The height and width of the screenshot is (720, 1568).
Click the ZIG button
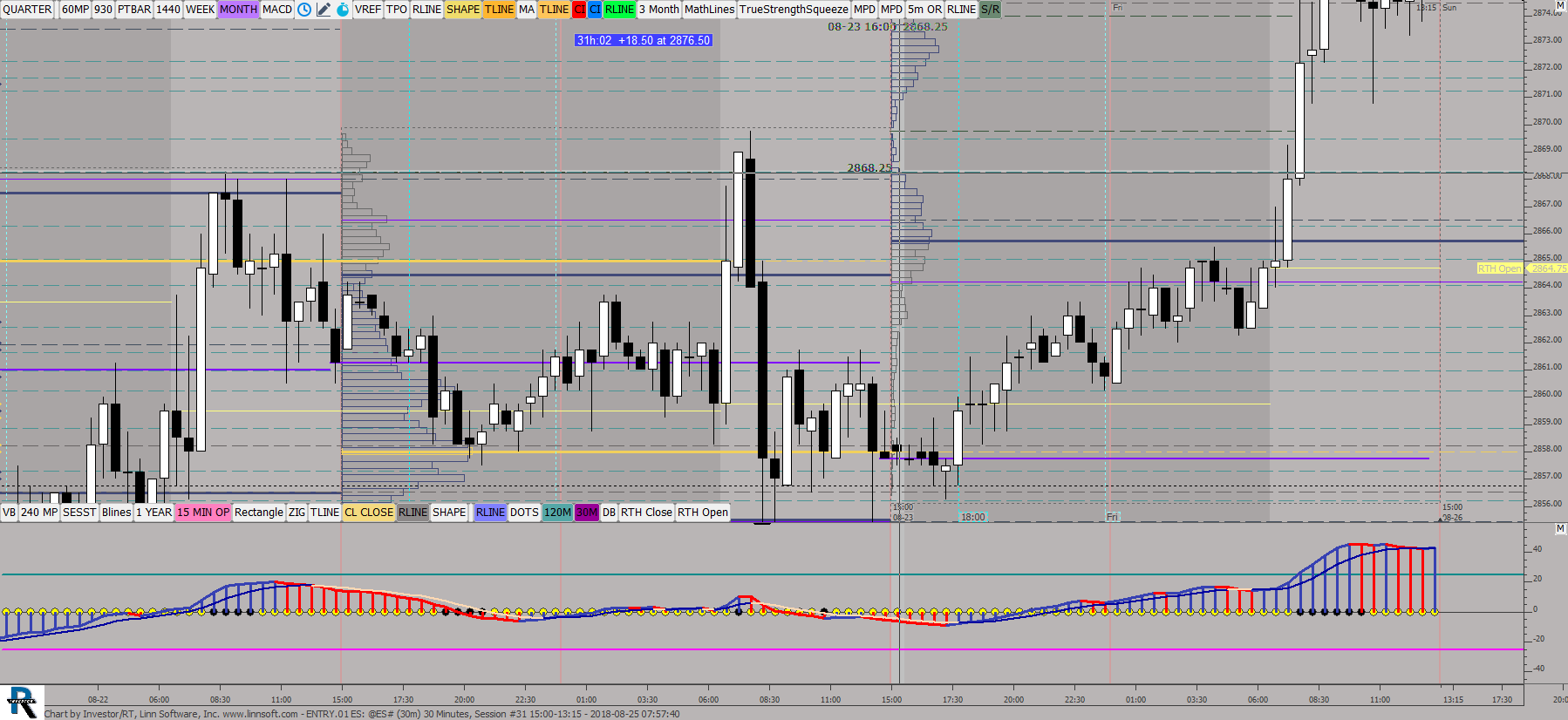coord(297,513)
